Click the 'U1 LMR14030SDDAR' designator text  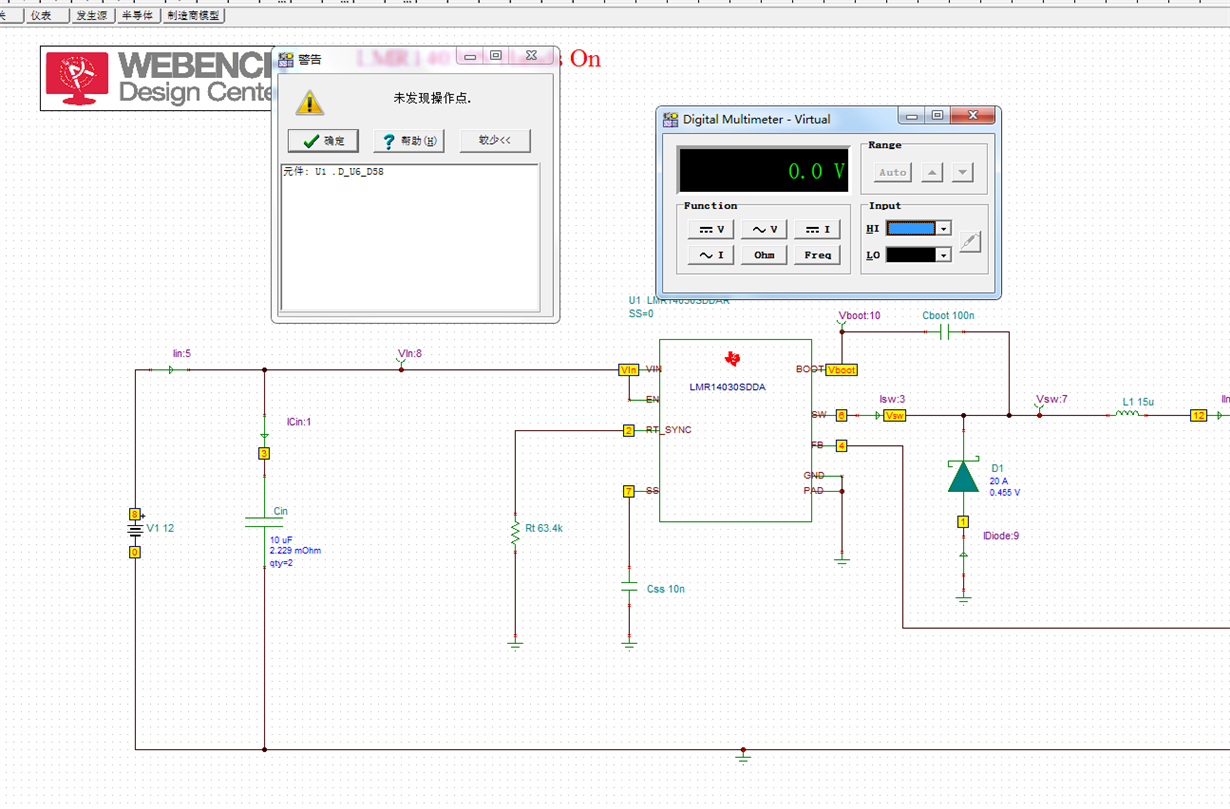coord(679,300)
